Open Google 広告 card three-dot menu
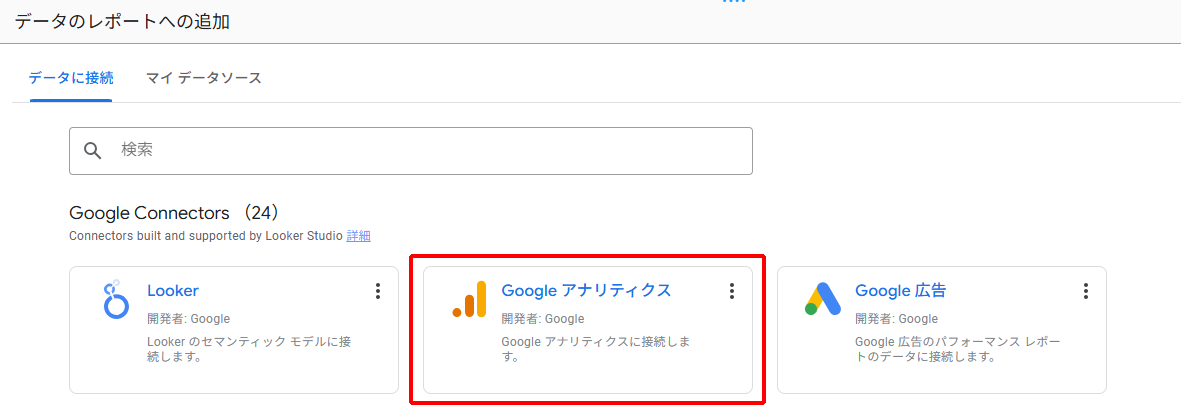 coord(1085,291)
